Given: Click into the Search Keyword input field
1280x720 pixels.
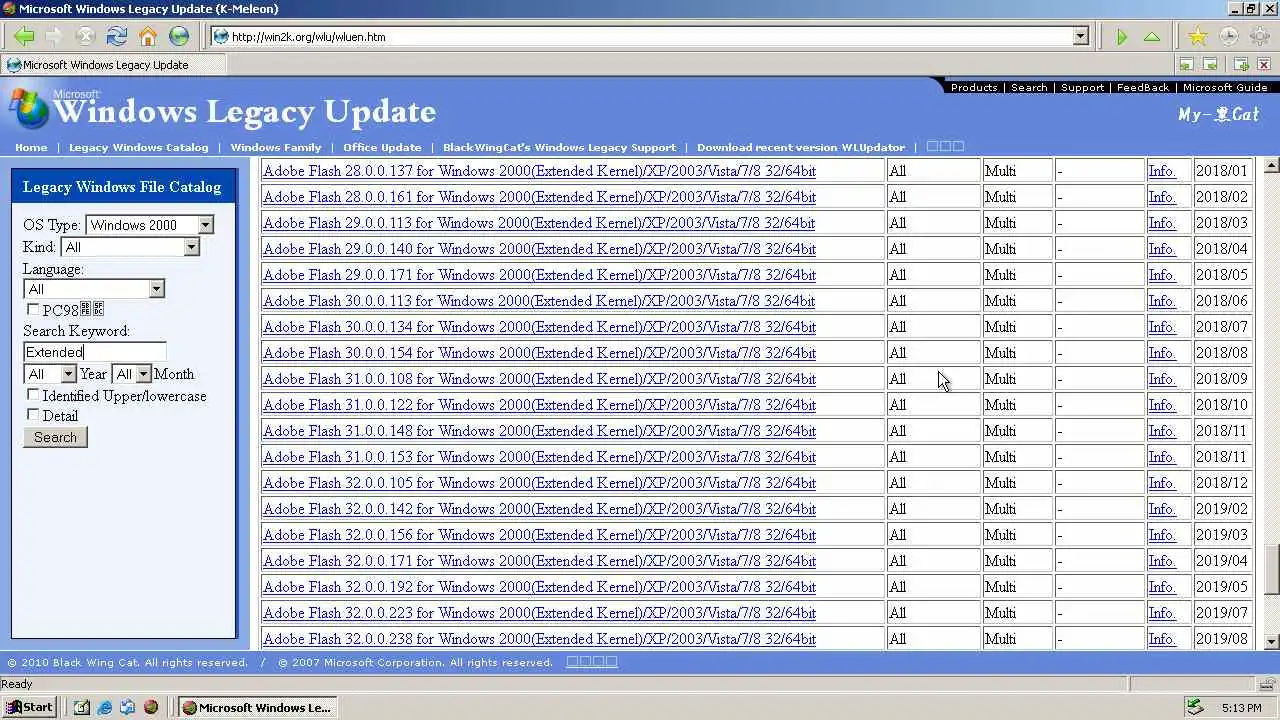Looking at the screenshot, I should (95, 351).
